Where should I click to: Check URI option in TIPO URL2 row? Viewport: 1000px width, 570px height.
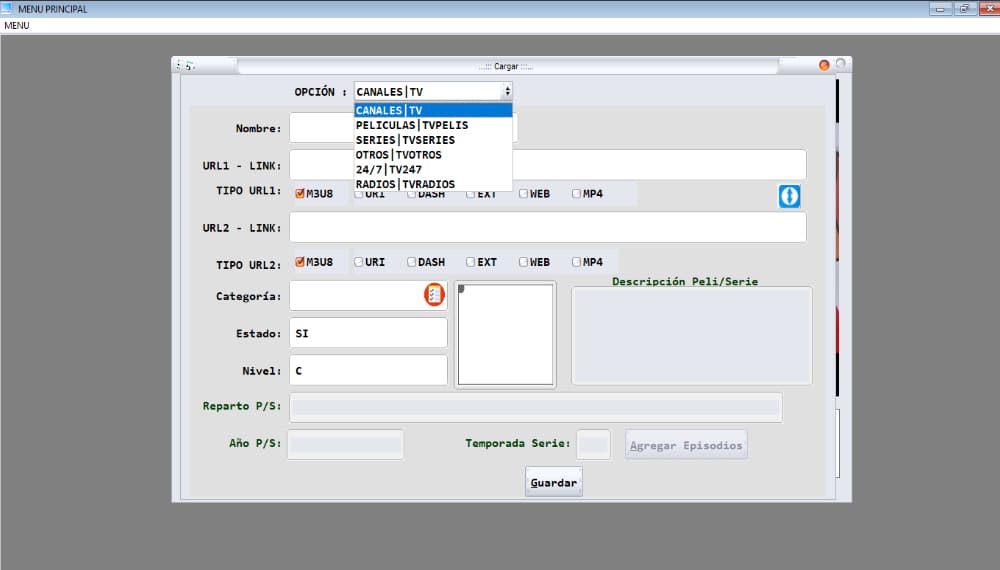pos(358,262)
